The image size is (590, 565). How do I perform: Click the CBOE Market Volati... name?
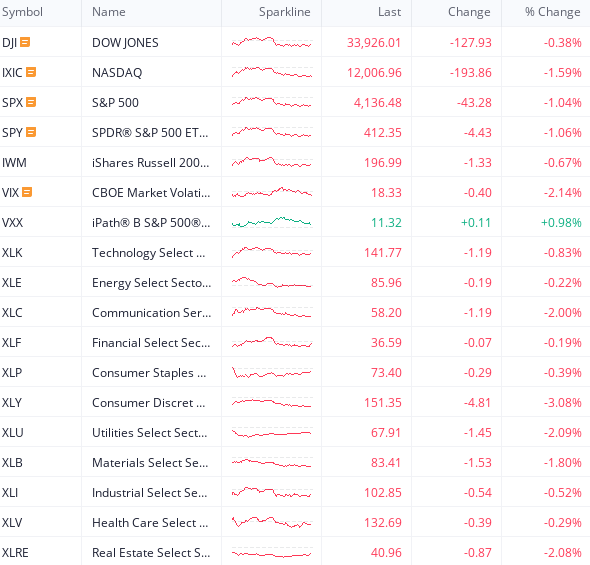151,193
